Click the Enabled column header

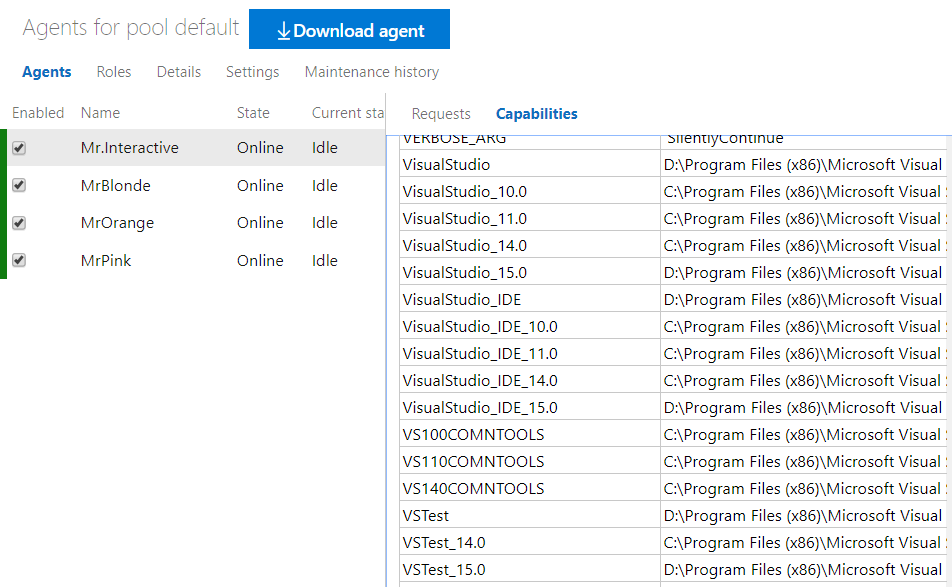coord(38,113)
